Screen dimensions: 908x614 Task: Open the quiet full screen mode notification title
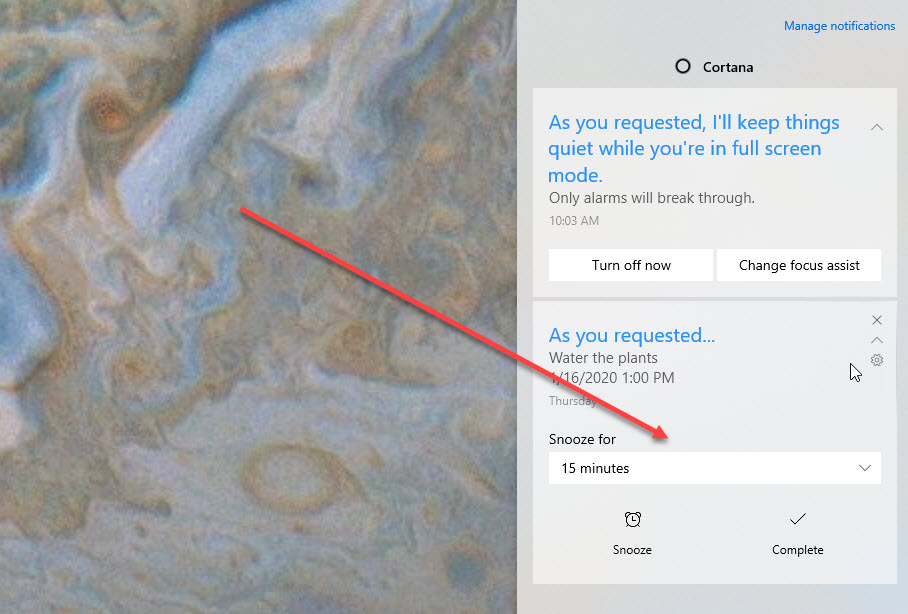click(x=694, y=148)
